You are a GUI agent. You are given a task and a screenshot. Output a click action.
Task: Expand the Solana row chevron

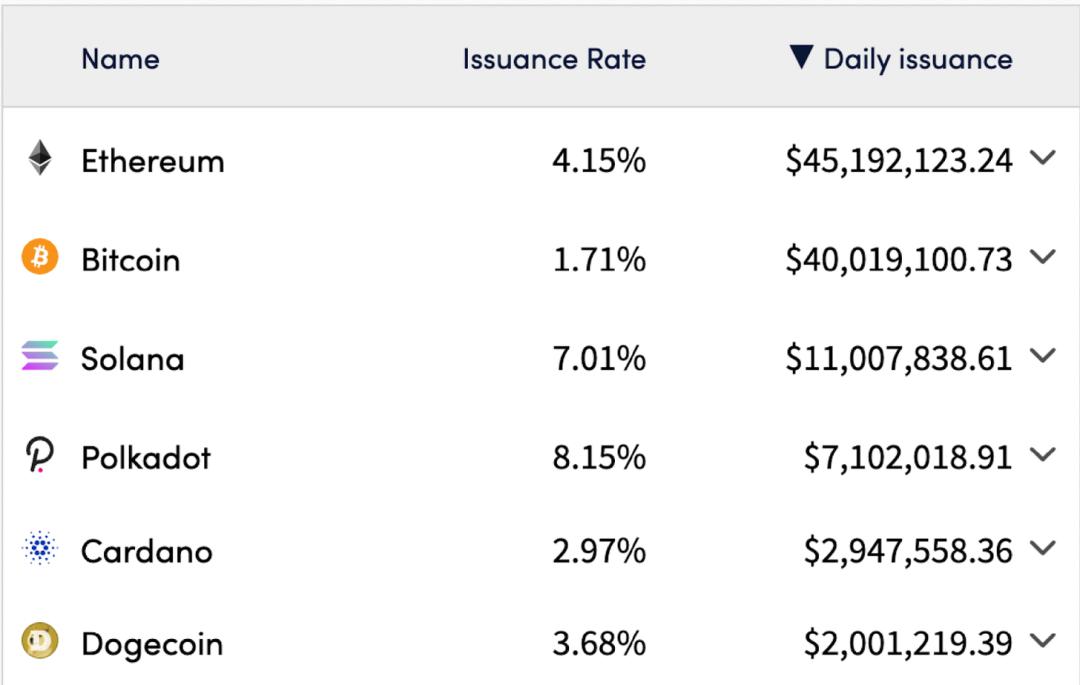pos(1043,355)
